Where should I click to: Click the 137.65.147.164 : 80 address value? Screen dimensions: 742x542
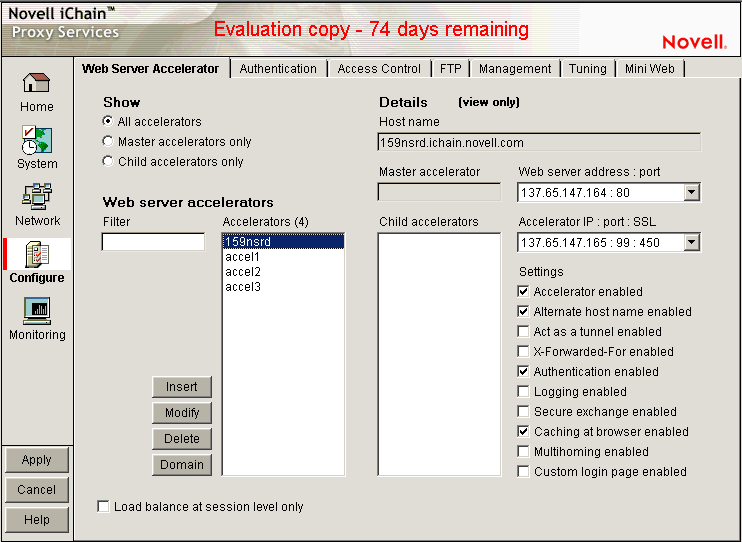tap(575, 193)
